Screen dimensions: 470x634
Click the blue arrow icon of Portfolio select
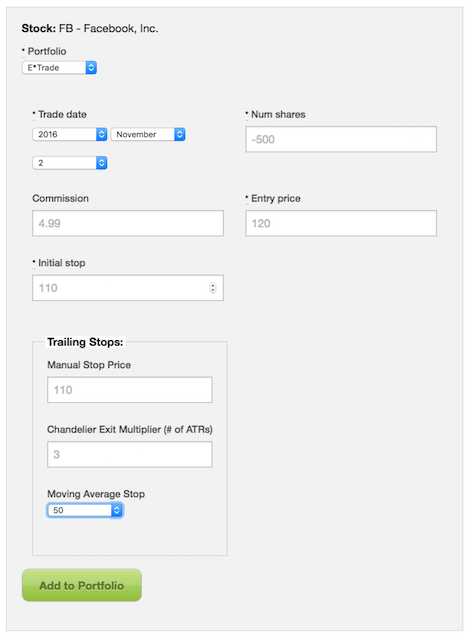[x=91, y=68]
